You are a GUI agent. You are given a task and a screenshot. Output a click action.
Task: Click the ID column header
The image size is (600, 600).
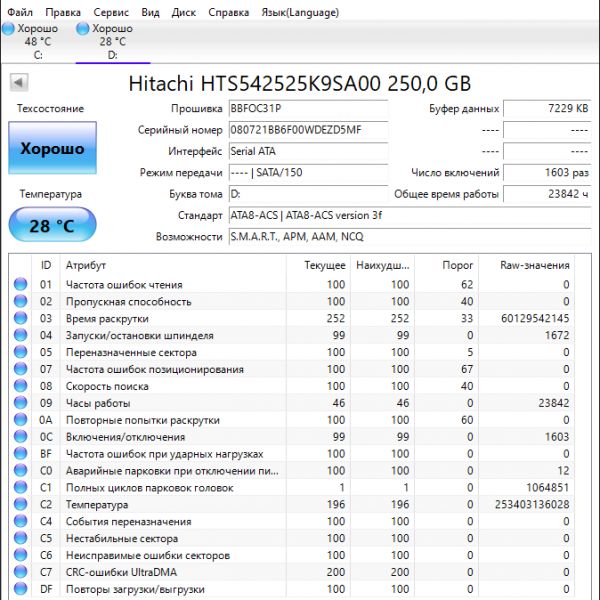(x=46, y=265)
